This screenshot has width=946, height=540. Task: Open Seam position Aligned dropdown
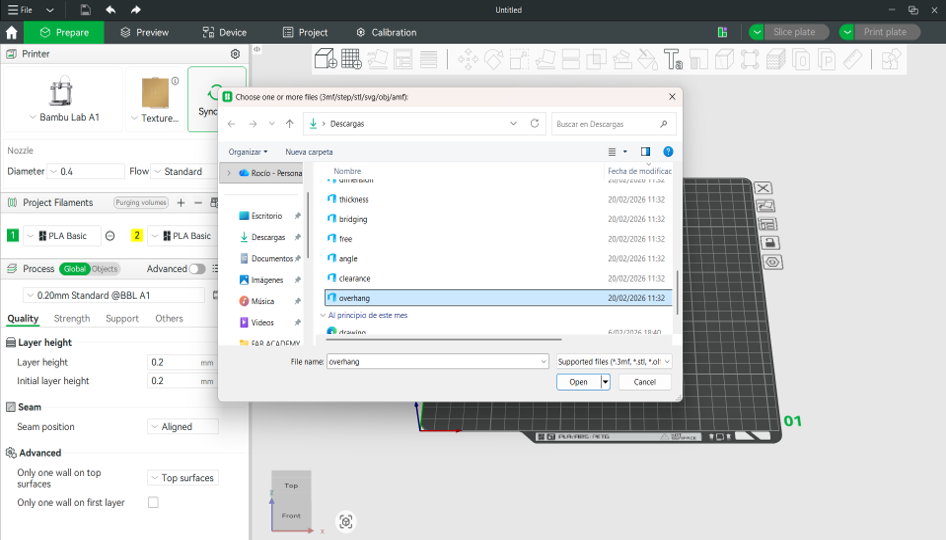coord(183,427)
